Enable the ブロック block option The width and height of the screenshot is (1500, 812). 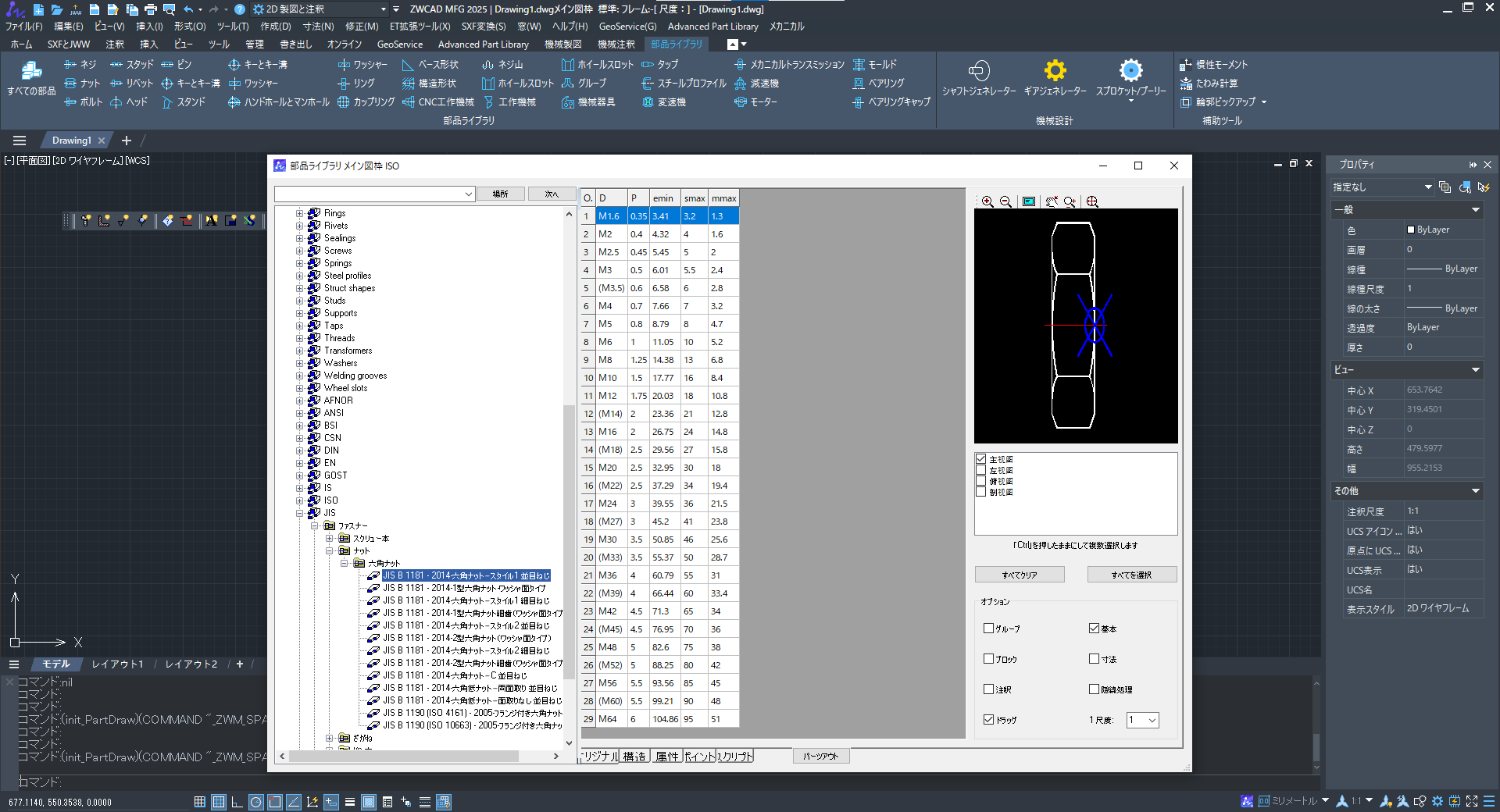988,658
